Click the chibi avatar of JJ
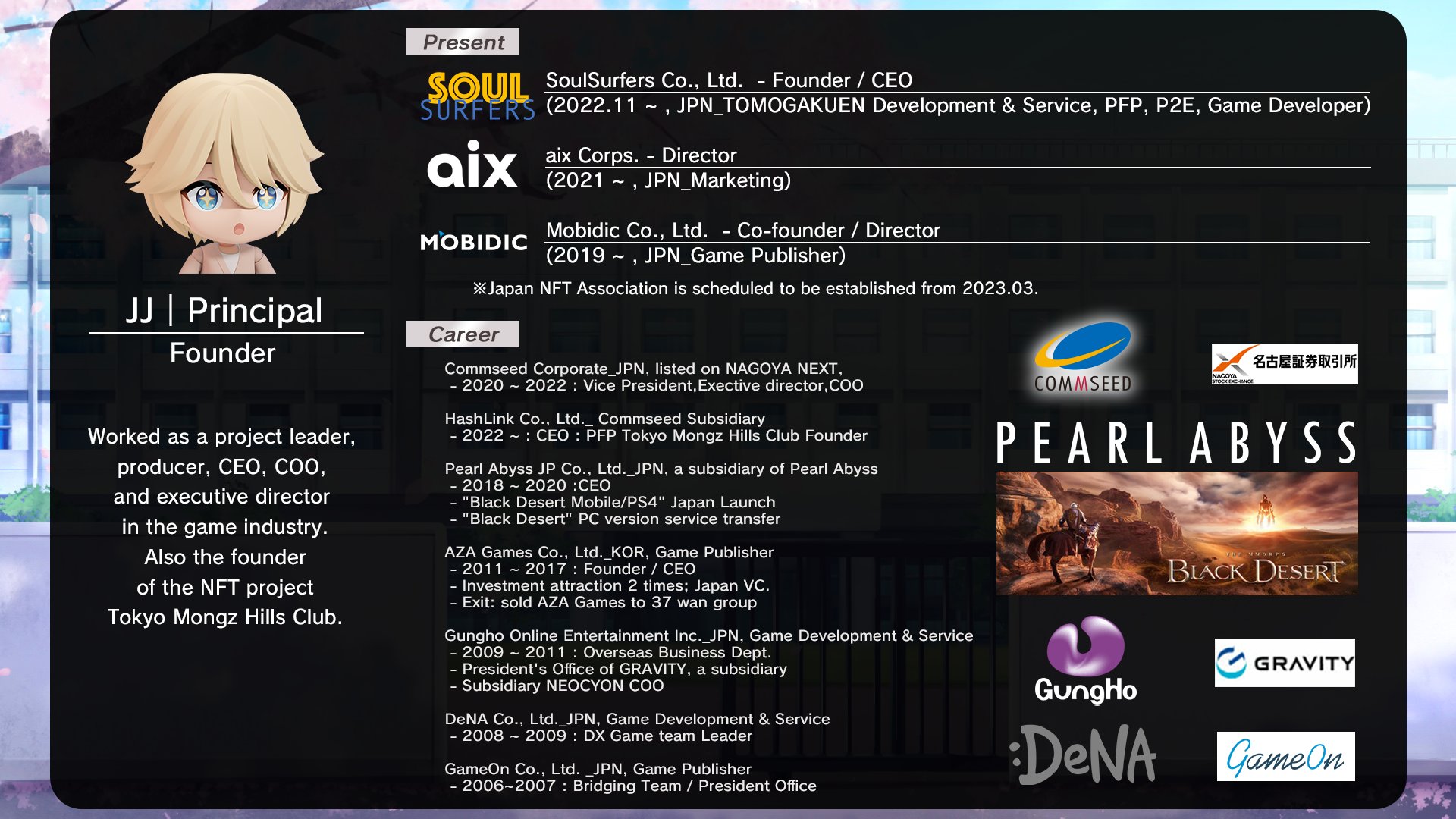This screenshot has width=1456, height=819. pyautogui.click(x=226, y=174)
